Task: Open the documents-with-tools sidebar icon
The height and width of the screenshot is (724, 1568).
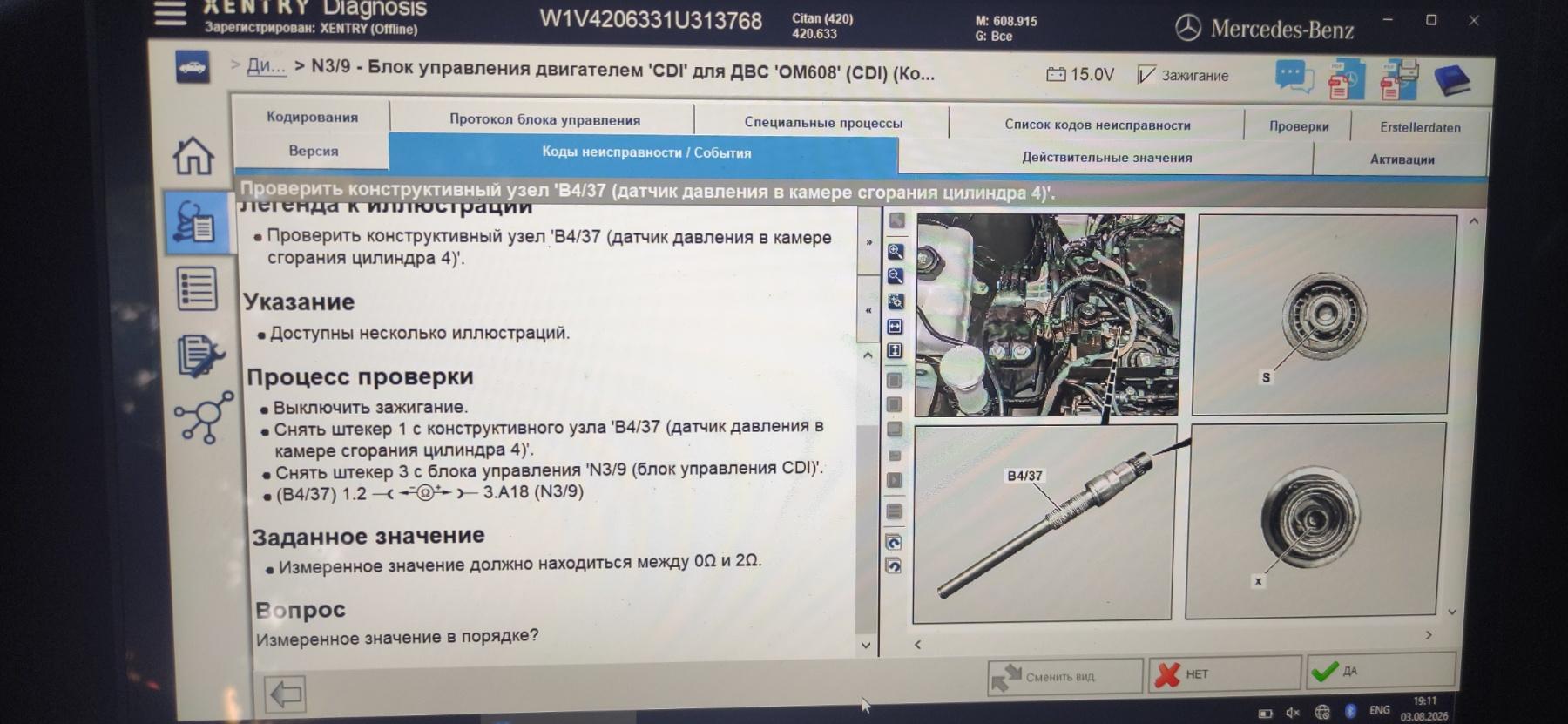Action: (200, 355)
